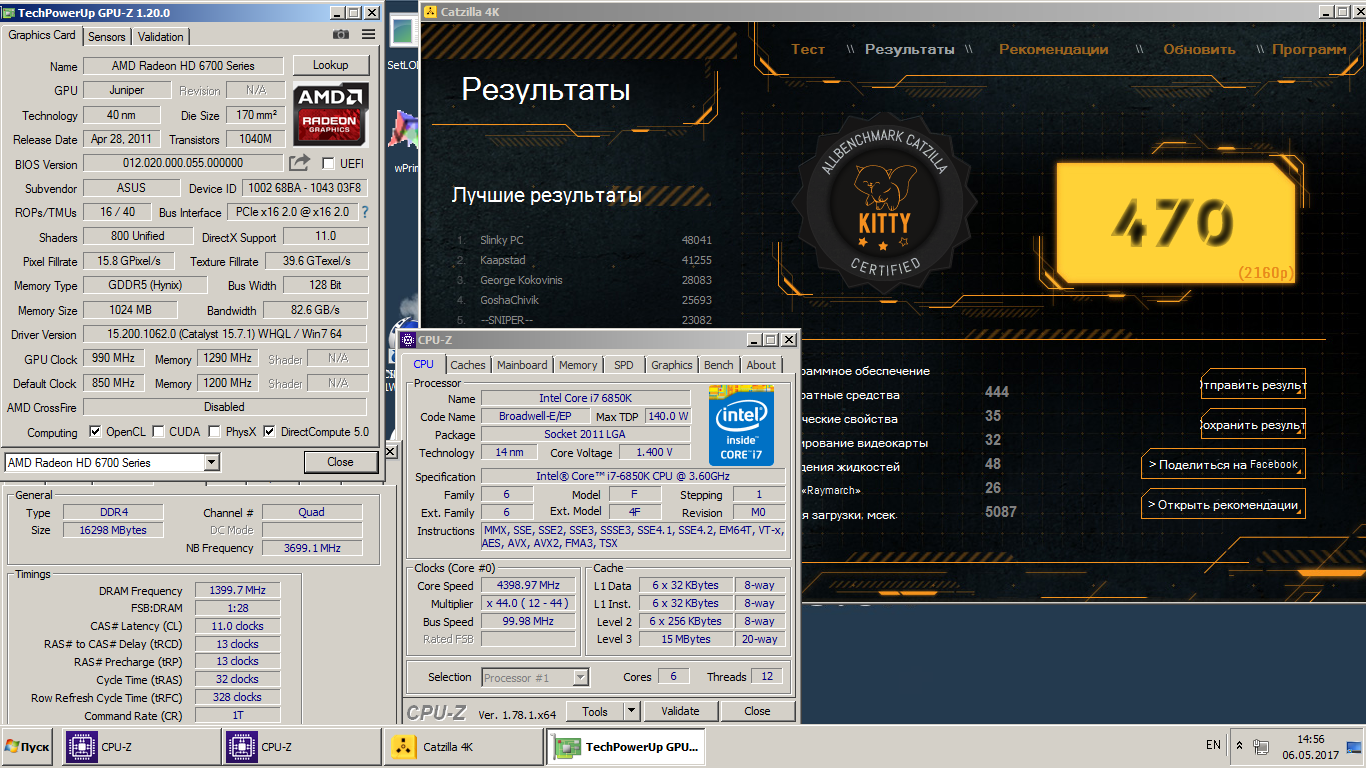Expand the Tools dropdown arrow in CPU-Z

coord(631,711)
